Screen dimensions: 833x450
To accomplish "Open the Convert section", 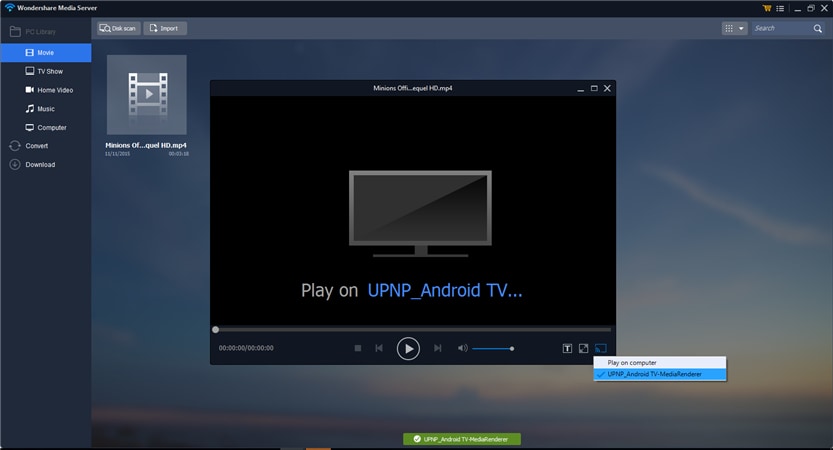I will click(46, 146).
